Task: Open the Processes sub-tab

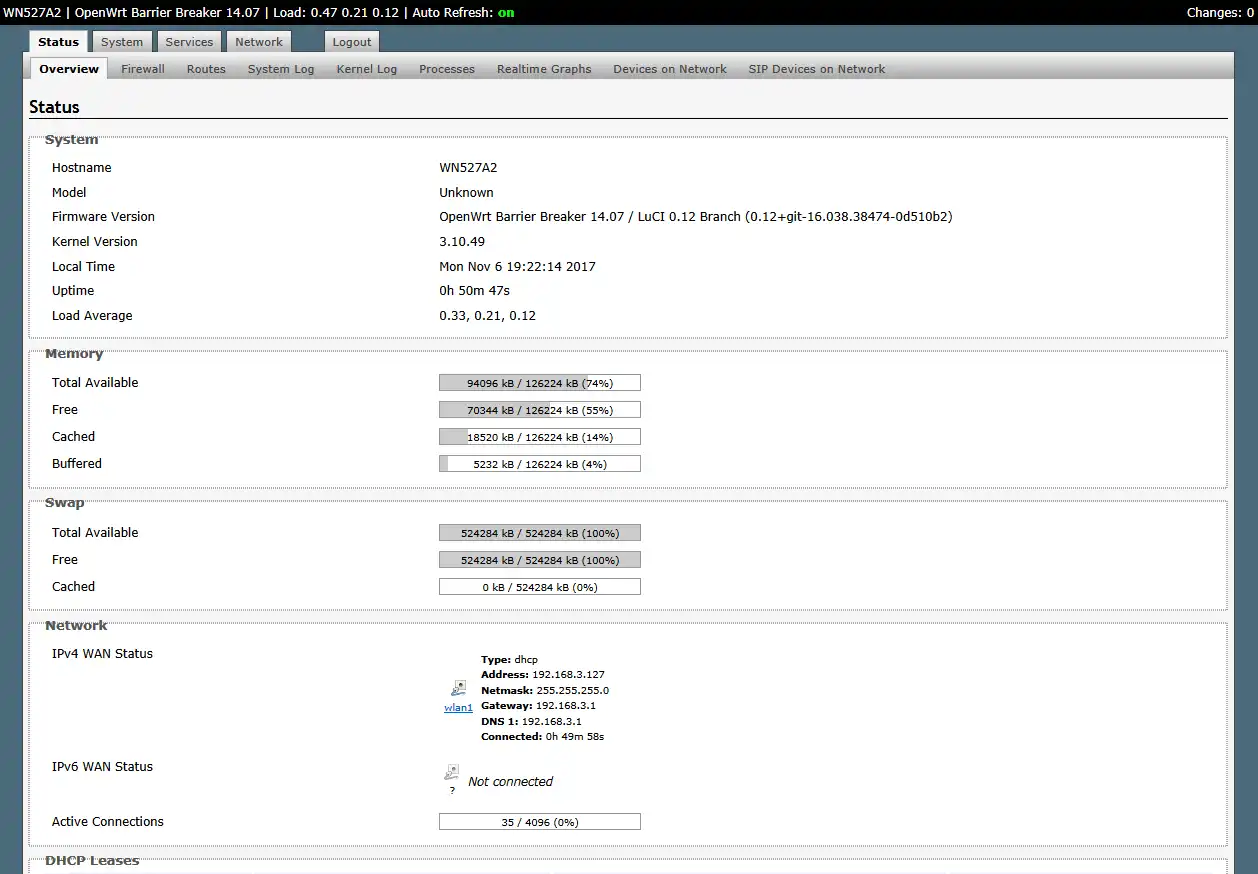Action: pos(447,69)
